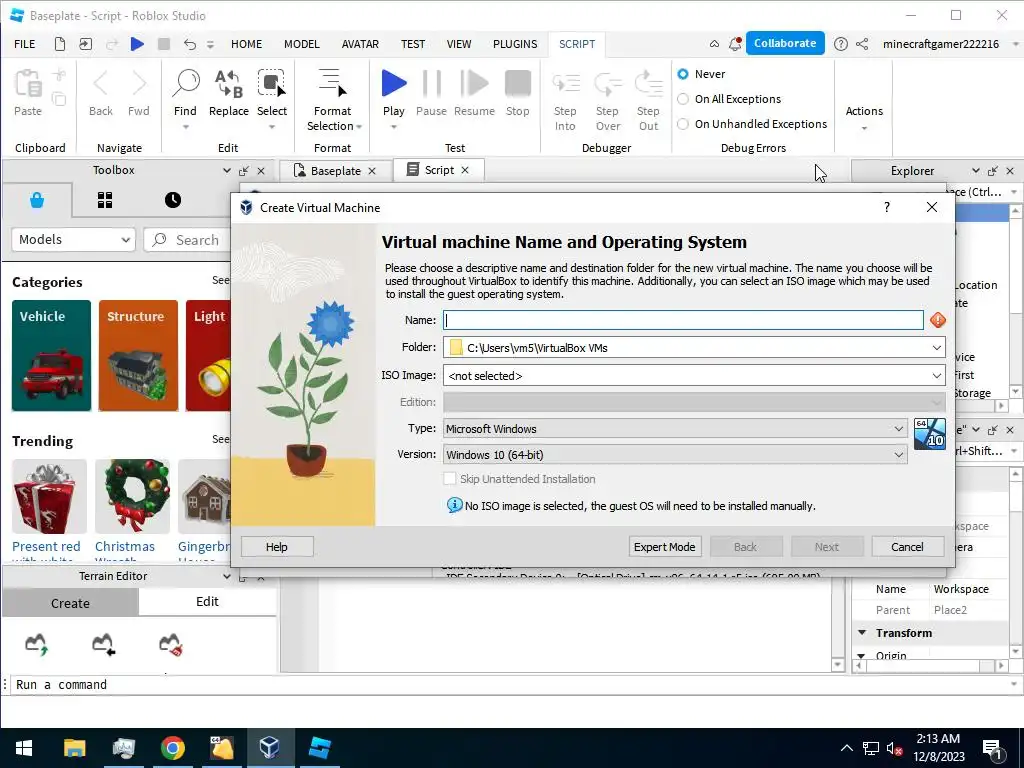Click the Resume button in ribbon
The image size is (1024, 768).
coord(474,84)
